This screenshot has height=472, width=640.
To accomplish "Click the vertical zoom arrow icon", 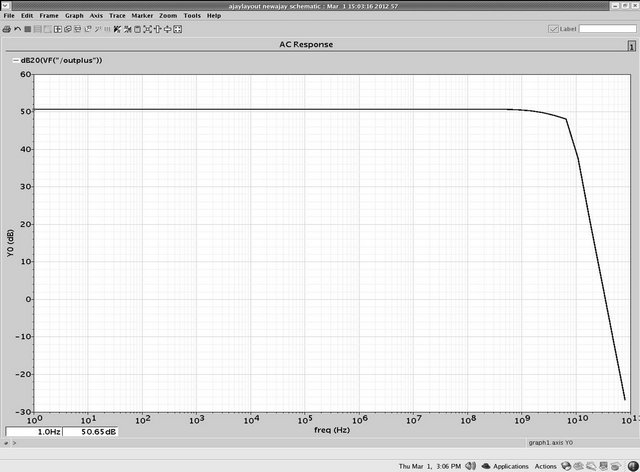I will pyautogui.click(x=158, y=29).
